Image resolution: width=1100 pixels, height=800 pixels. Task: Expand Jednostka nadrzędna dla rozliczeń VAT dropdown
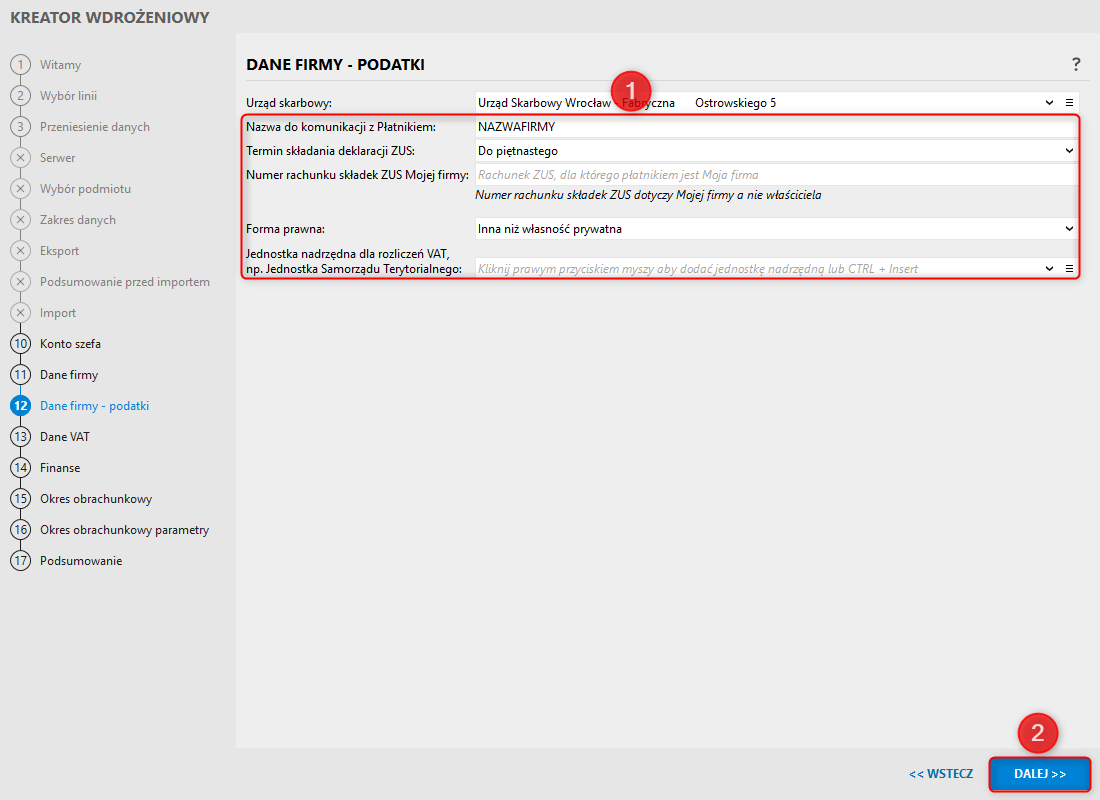pyautogui.click(x=1049, y=269)
